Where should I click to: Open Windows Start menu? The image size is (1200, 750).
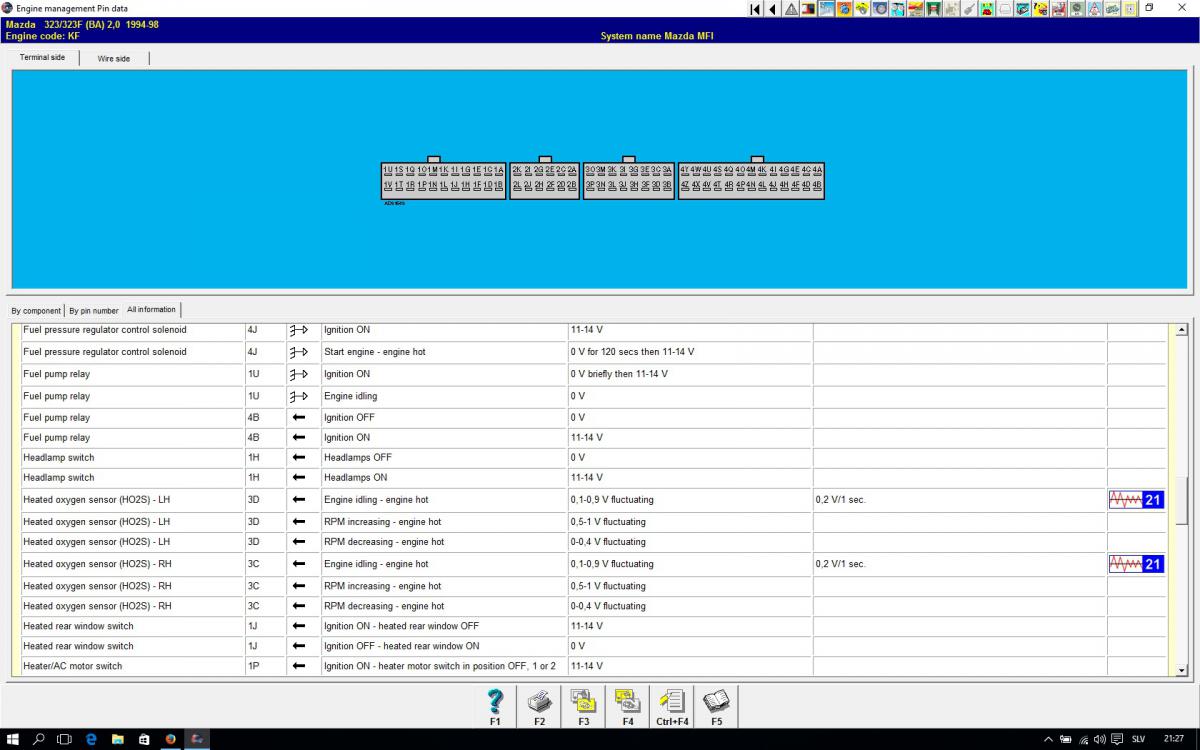tap(13, 739)
